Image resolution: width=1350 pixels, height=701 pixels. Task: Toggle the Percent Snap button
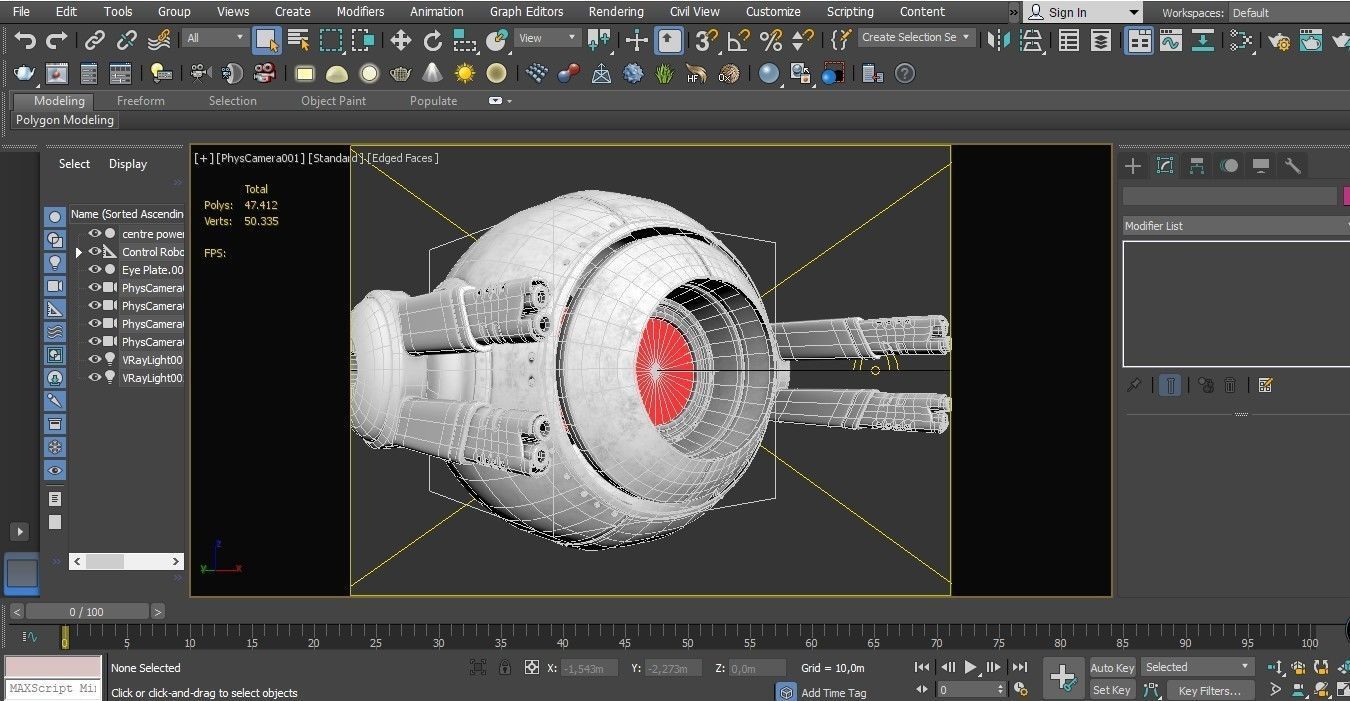click(x=770, y=40)
